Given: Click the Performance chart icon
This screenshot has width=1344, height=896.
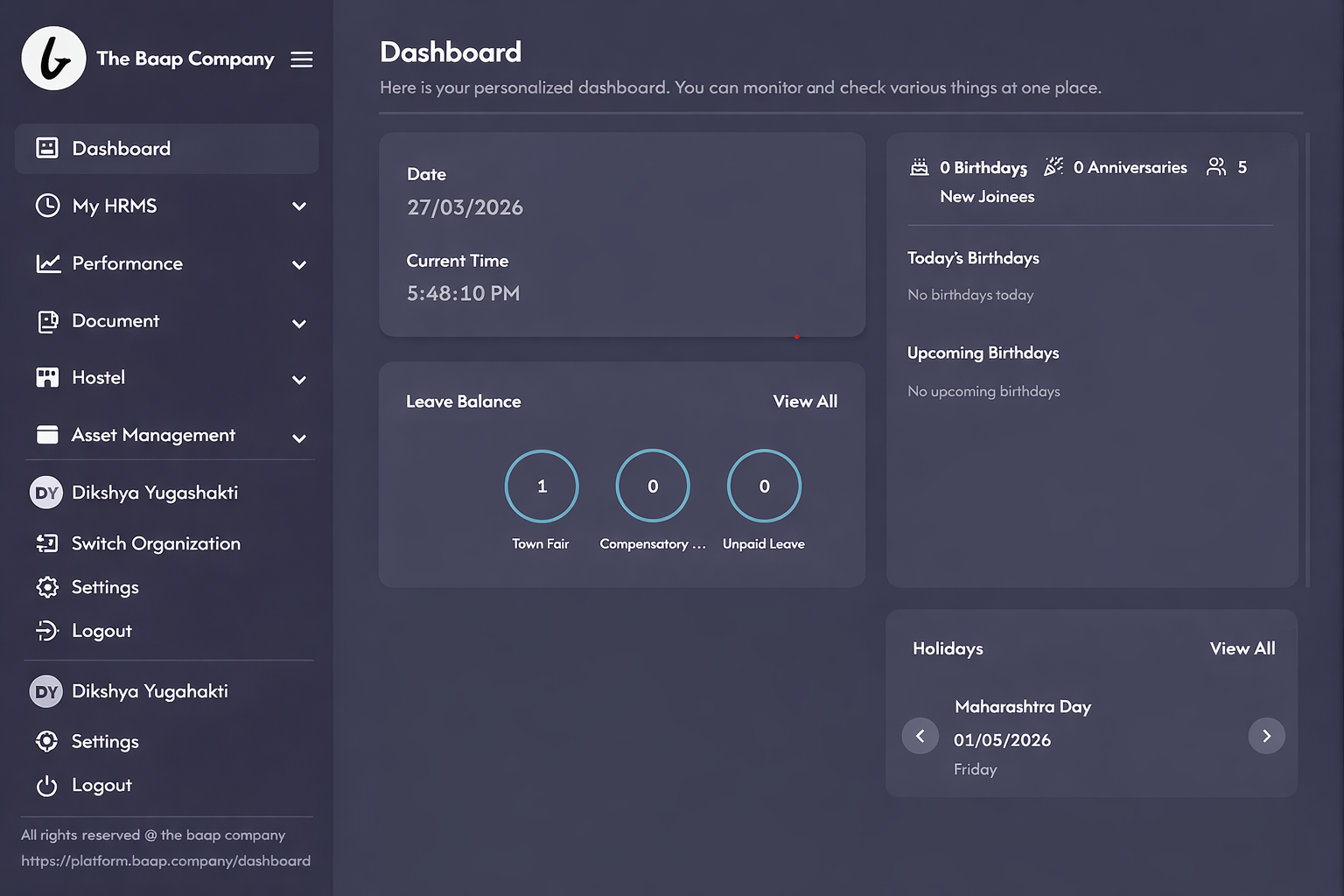Looking at the screenshot, I should coord(48,263).
